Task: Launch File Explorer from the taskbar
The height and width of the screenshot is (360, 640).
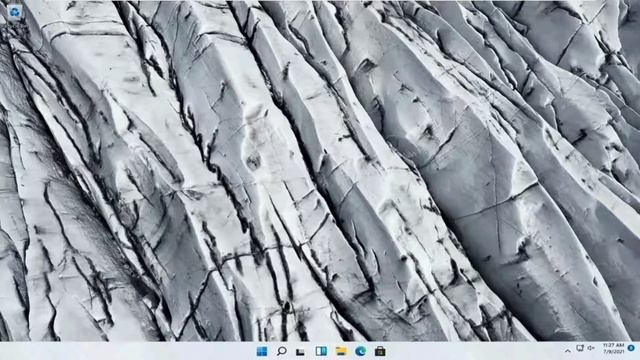Action: point(341,351)
